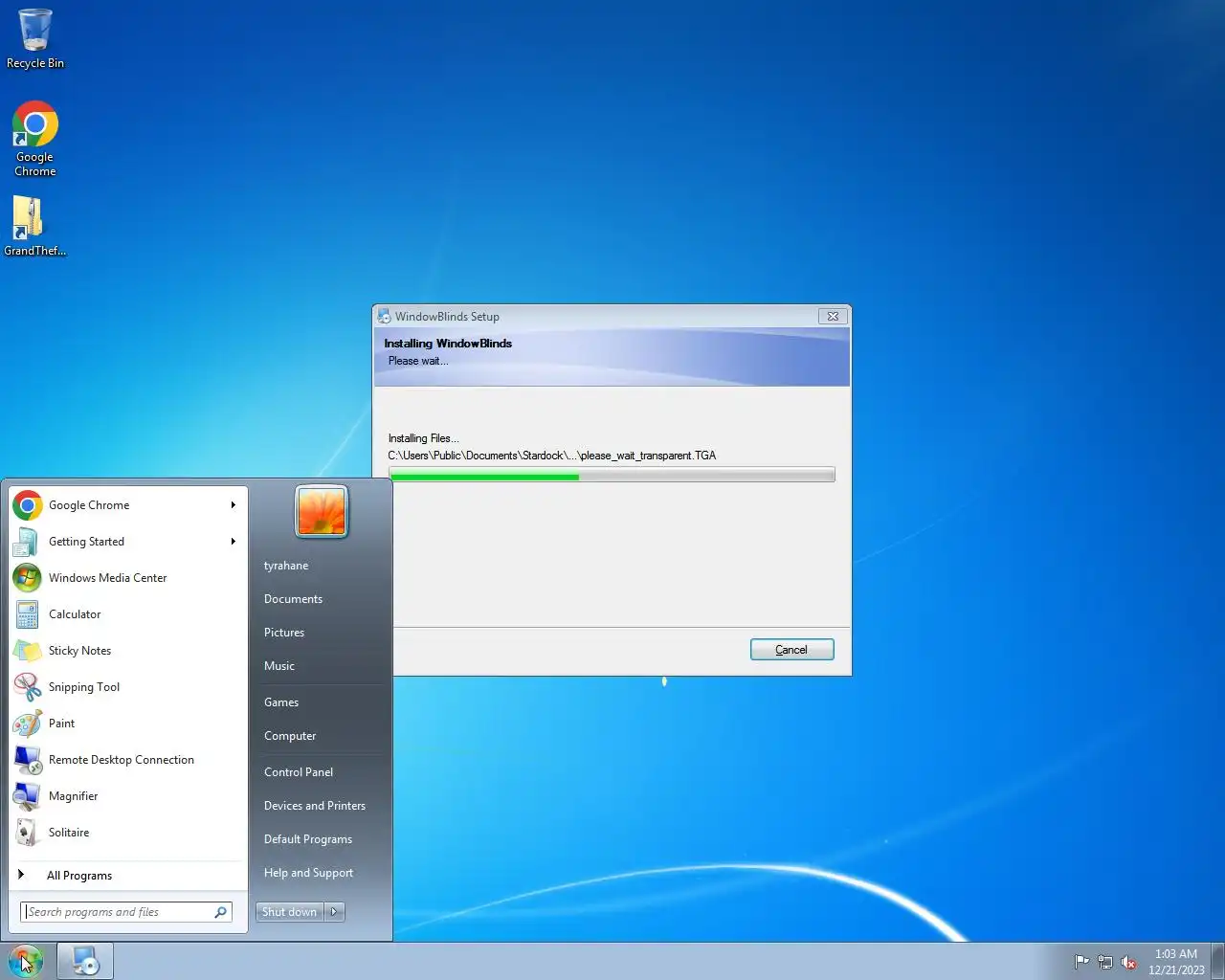Image resolution: width=1225 pixels, height=980 pixels.
Task: Expand All Programs arrow
Action: point(21,875)
